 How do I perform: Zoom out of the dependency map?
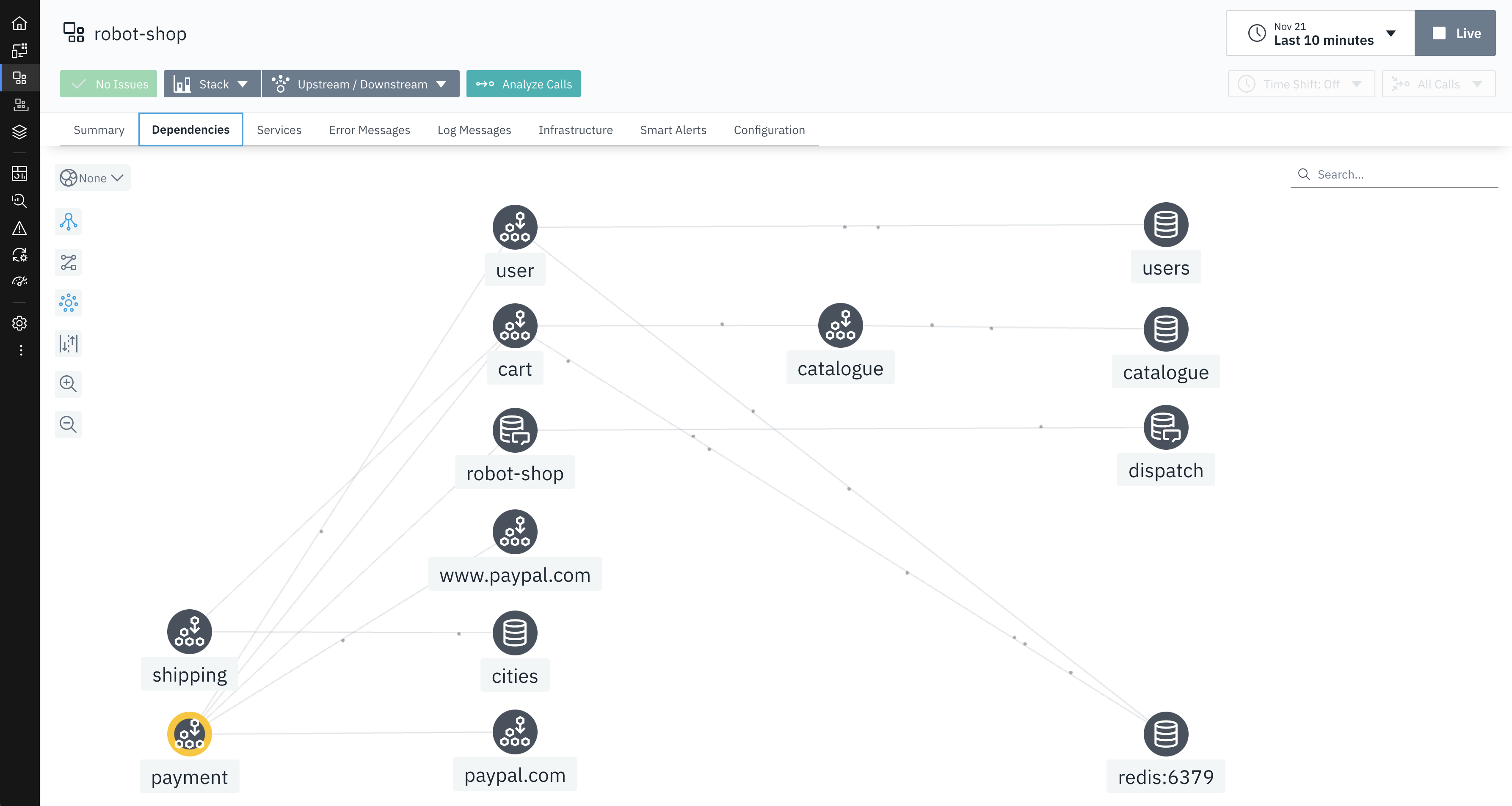pyautogui.click(x=68, y=424)
